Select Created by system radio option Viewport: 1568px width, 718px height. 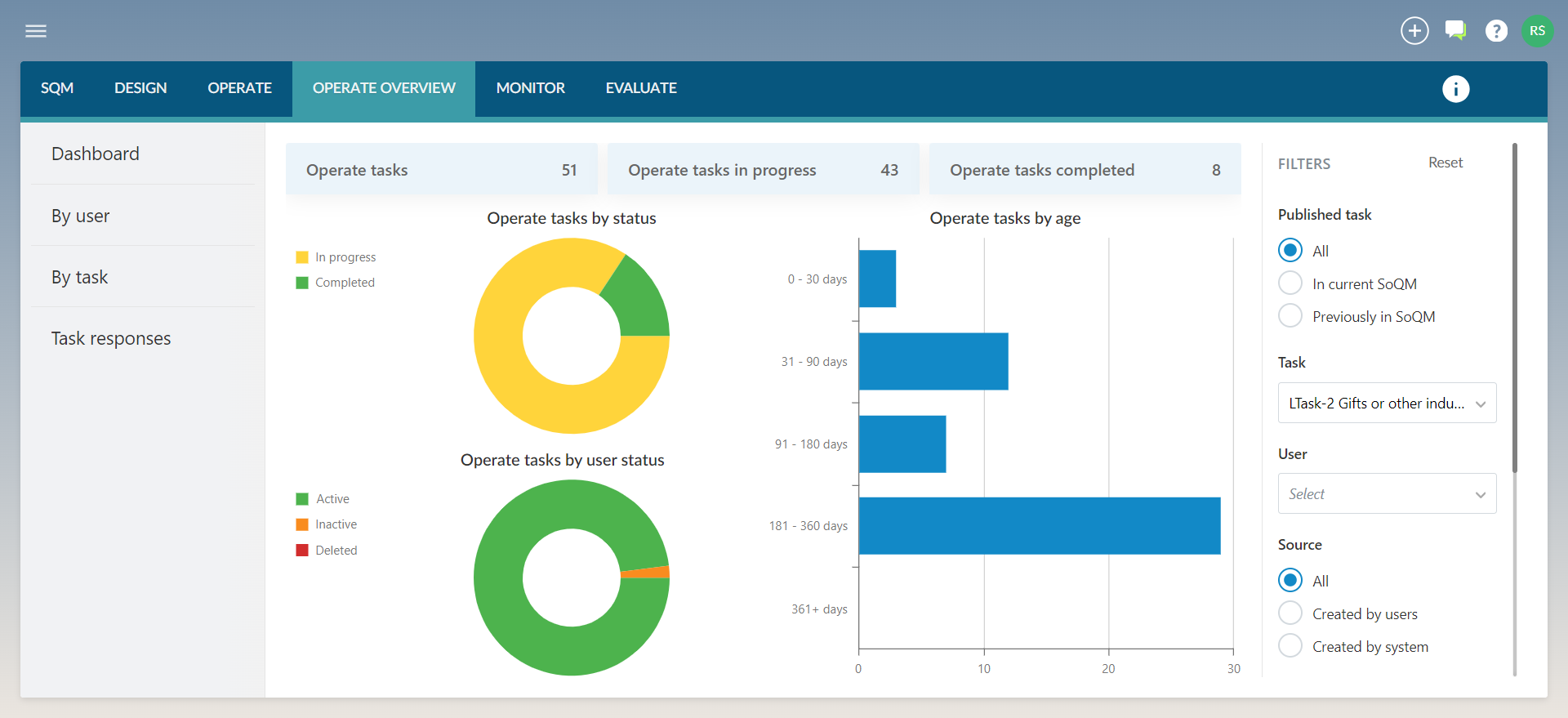[1290, 646]
